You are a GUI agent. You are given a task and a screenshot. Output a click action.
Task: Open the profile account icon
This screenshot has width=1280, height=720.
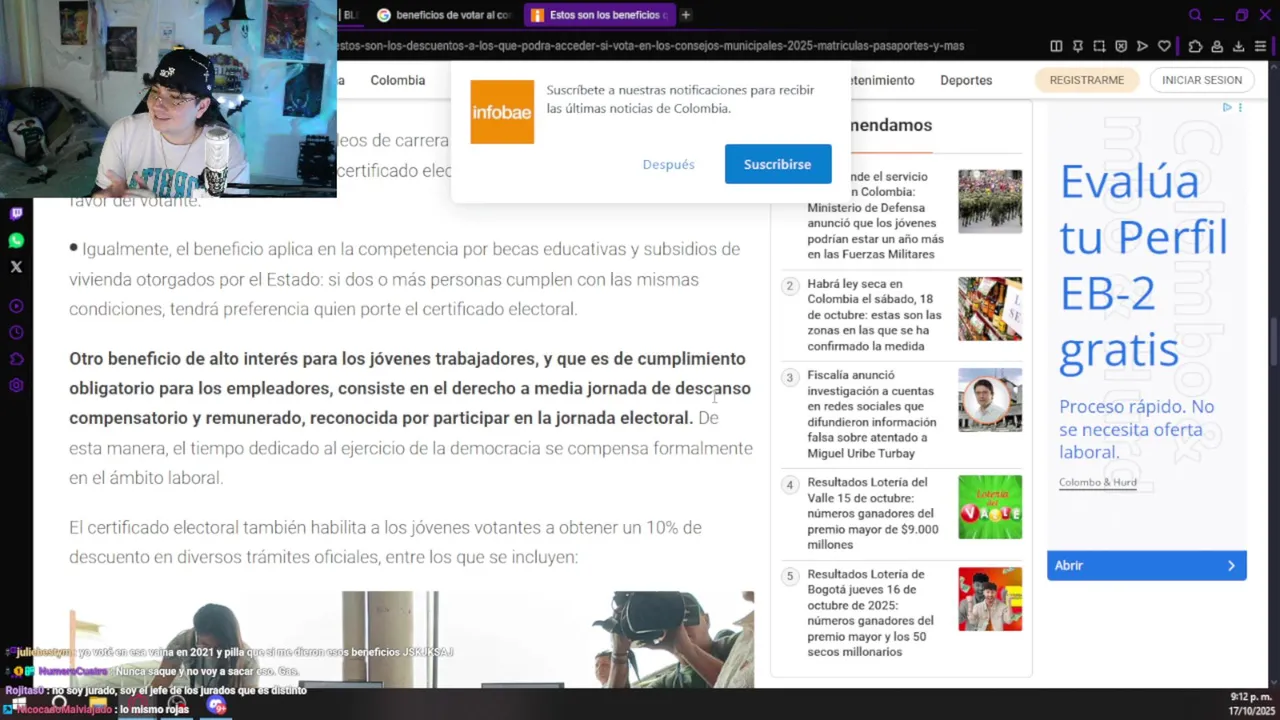[x=1217, y=46]
